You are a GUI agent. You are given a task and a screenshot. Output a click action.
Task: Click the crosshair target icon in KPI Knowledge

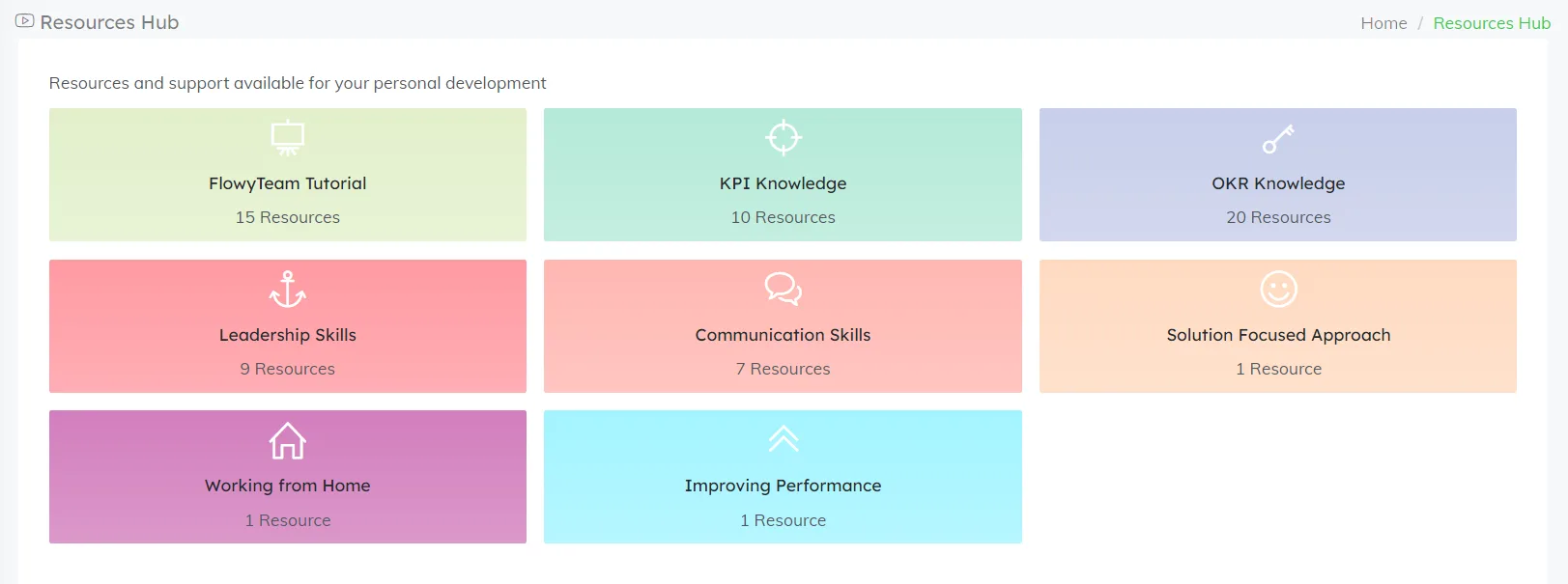point(784,137)
